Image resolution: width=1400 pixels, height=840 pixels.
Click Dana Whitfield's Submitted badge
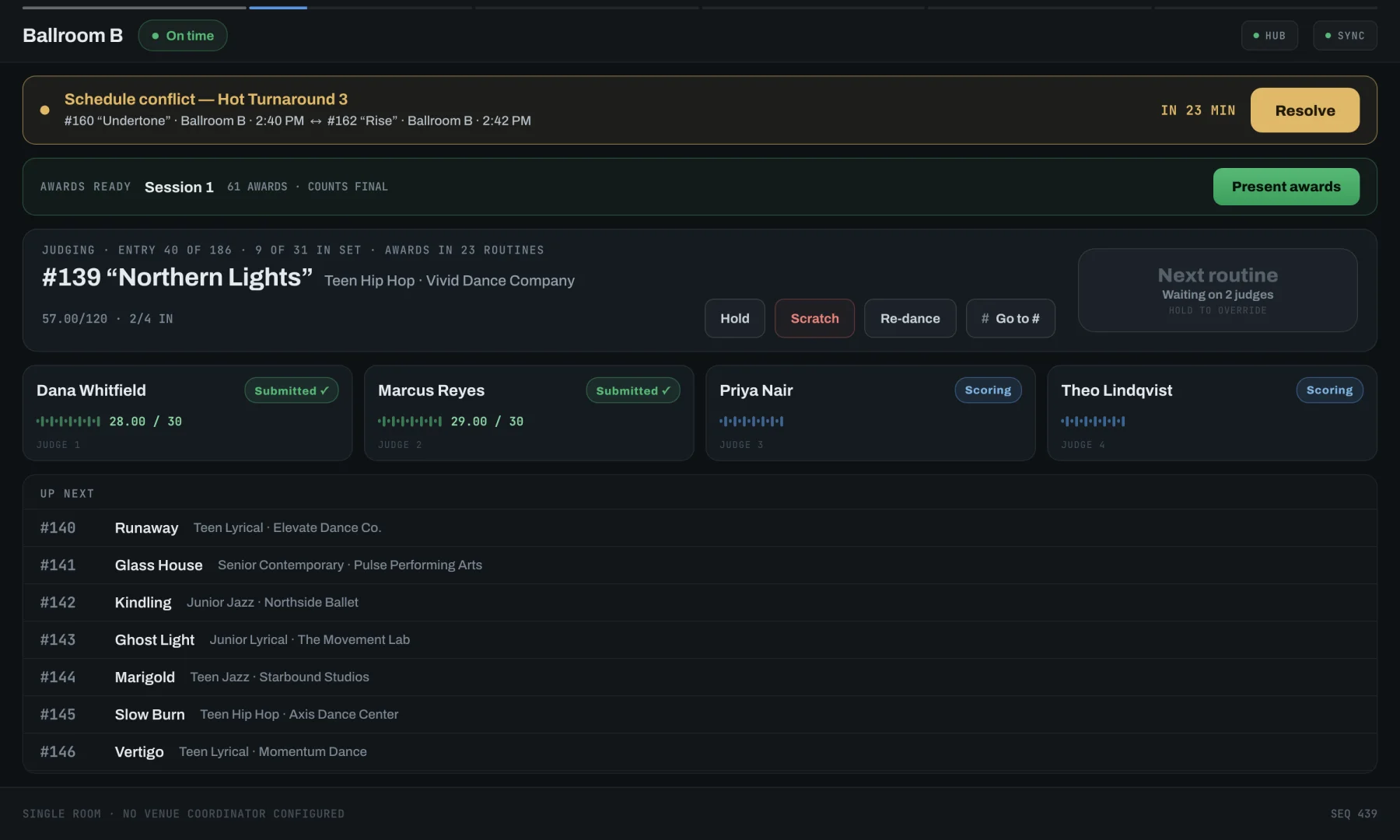pyautogui.click(x=291, y=390)
